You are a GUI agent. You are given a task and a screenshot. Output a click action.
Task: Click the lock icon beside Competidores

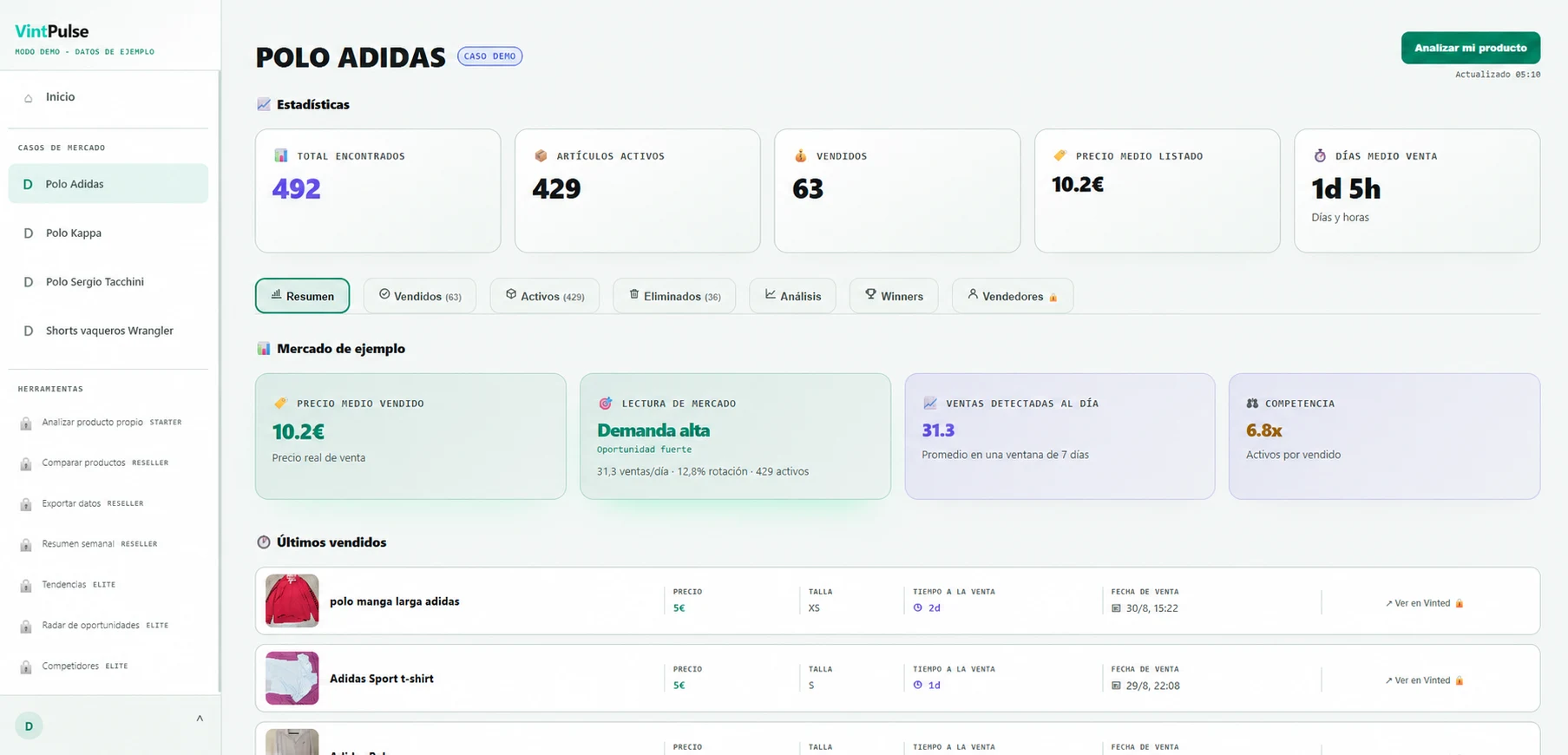(x=26, y=667)
